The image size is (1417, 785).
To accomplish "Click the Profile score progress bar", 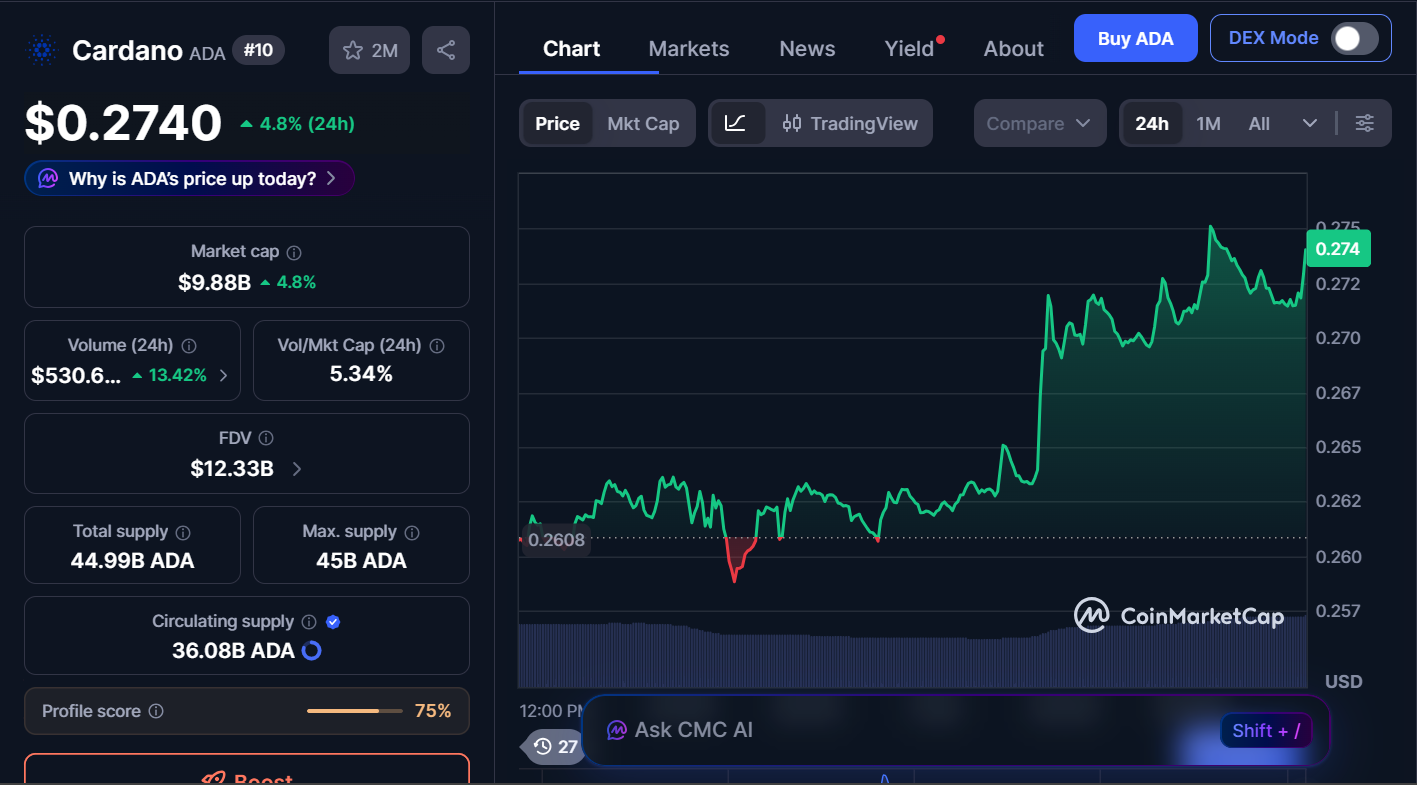I will click(354, 710).
